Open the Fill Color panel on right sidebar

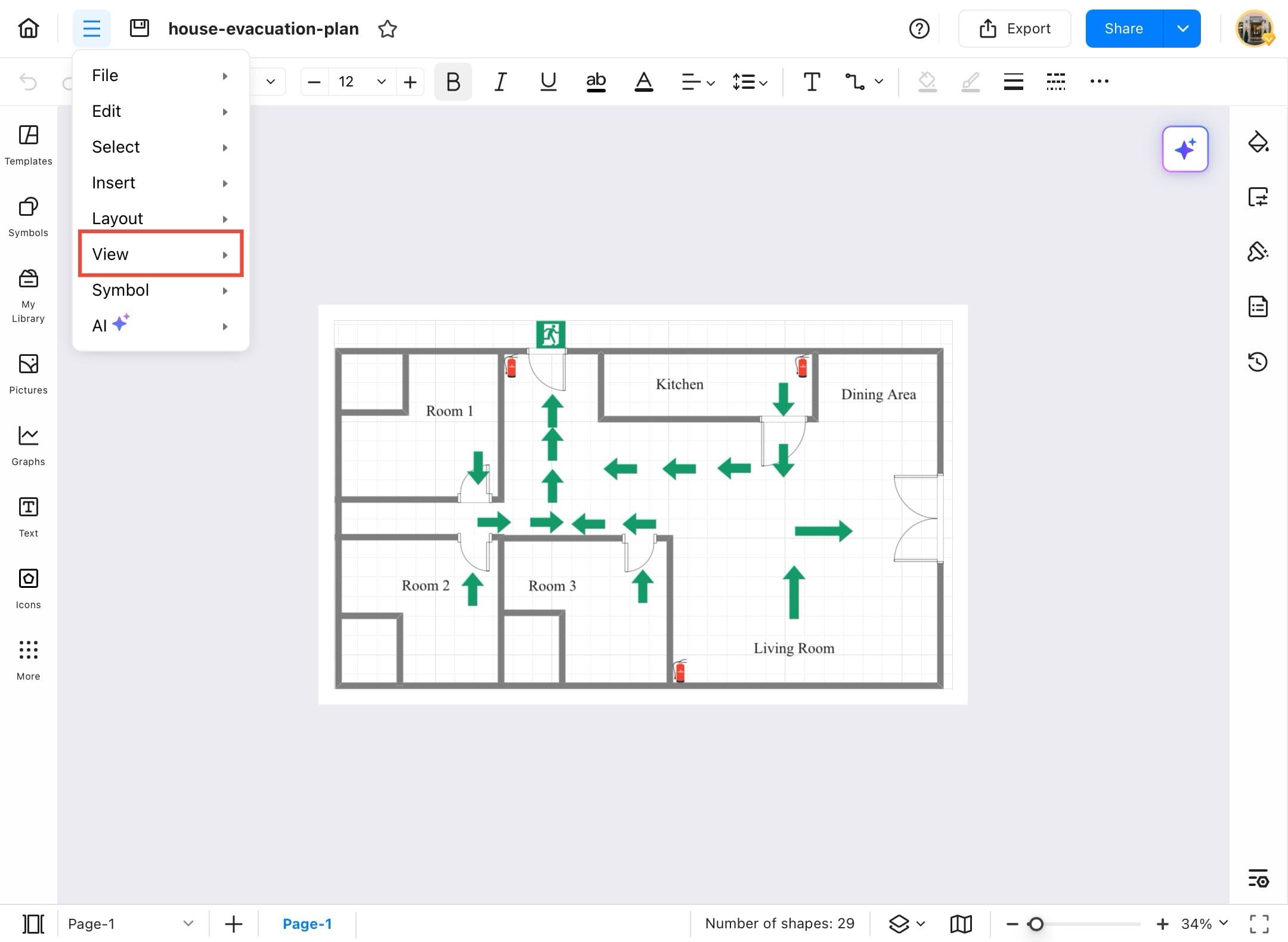pos(1258,142)
